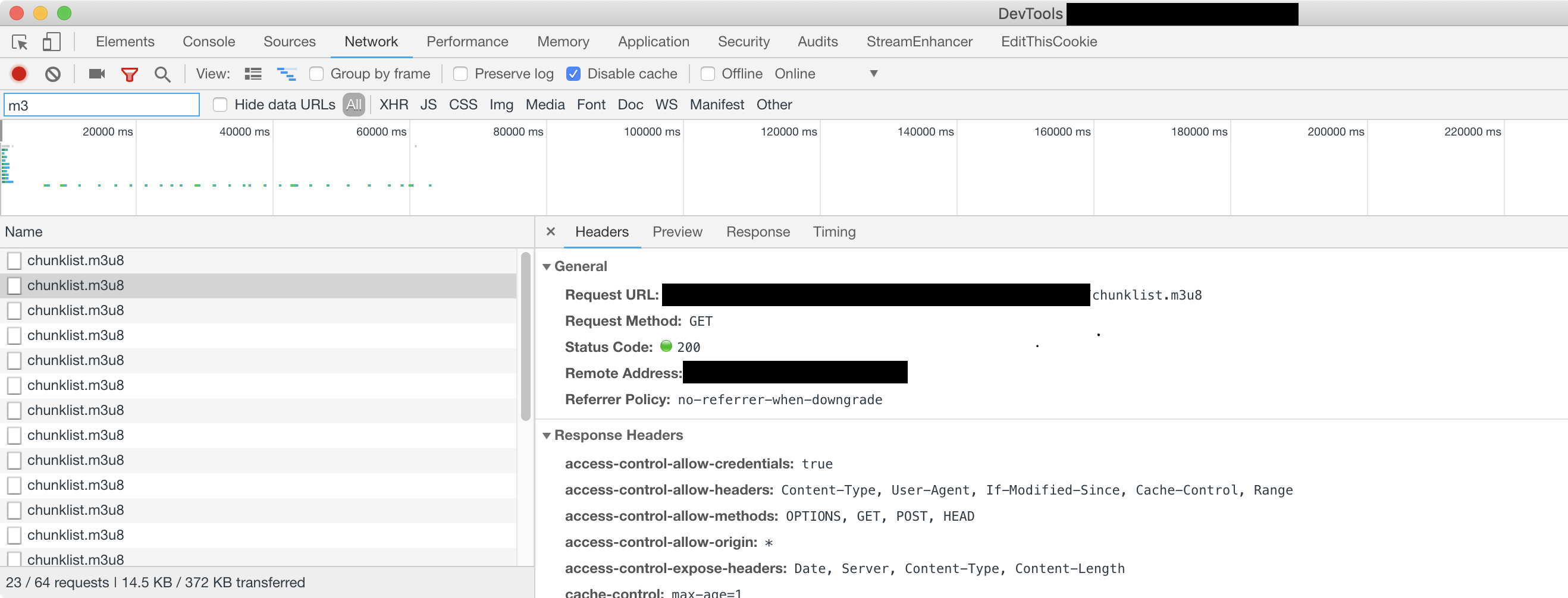Filter requests by WS
This screenshot has width=1568, height=598.
point(667,105)
